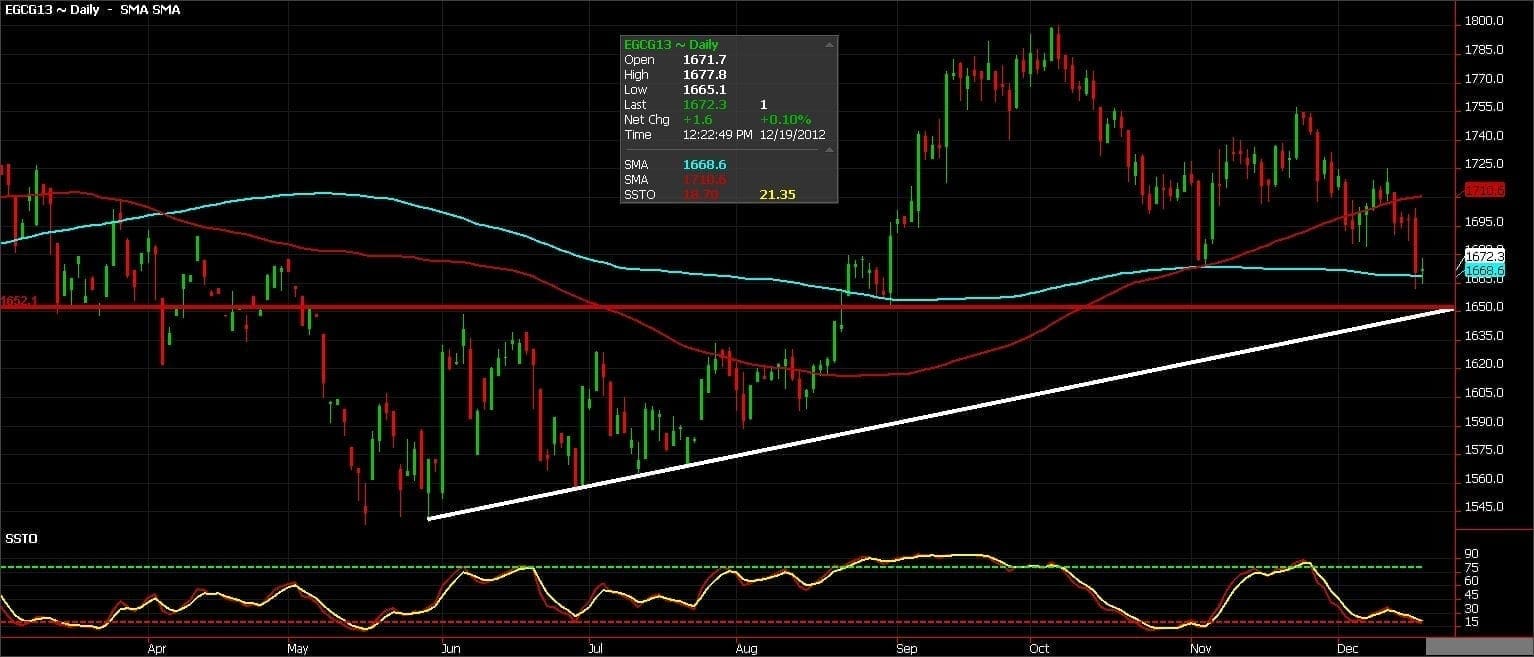
Task: Click the Dec label on time axis
Action: pyautogui.click(x=1346, y=647)
